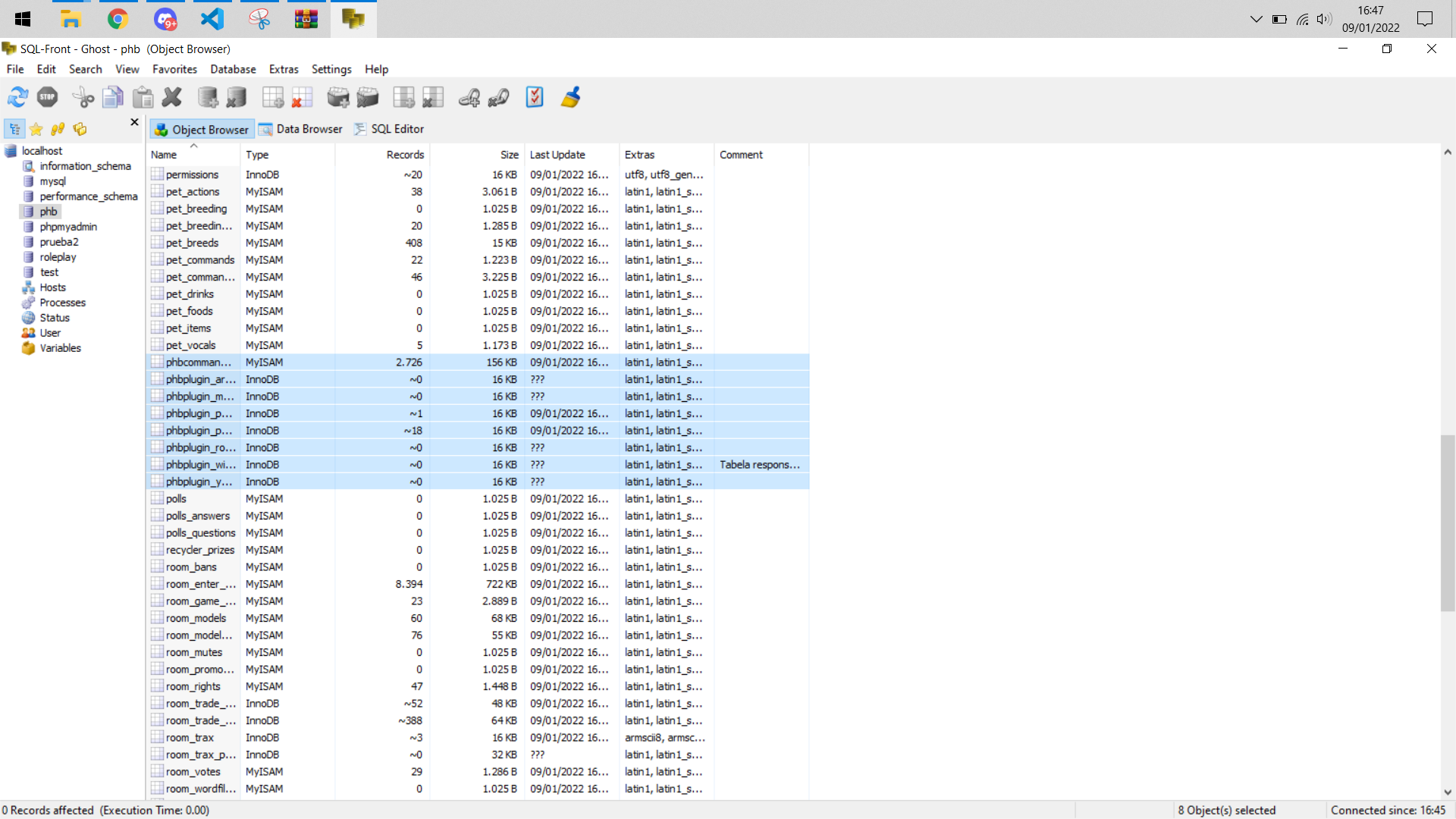The width and height of the screenshot is (1456, 819).
Task: Select the room_models table row
Action: pos(196,618)
